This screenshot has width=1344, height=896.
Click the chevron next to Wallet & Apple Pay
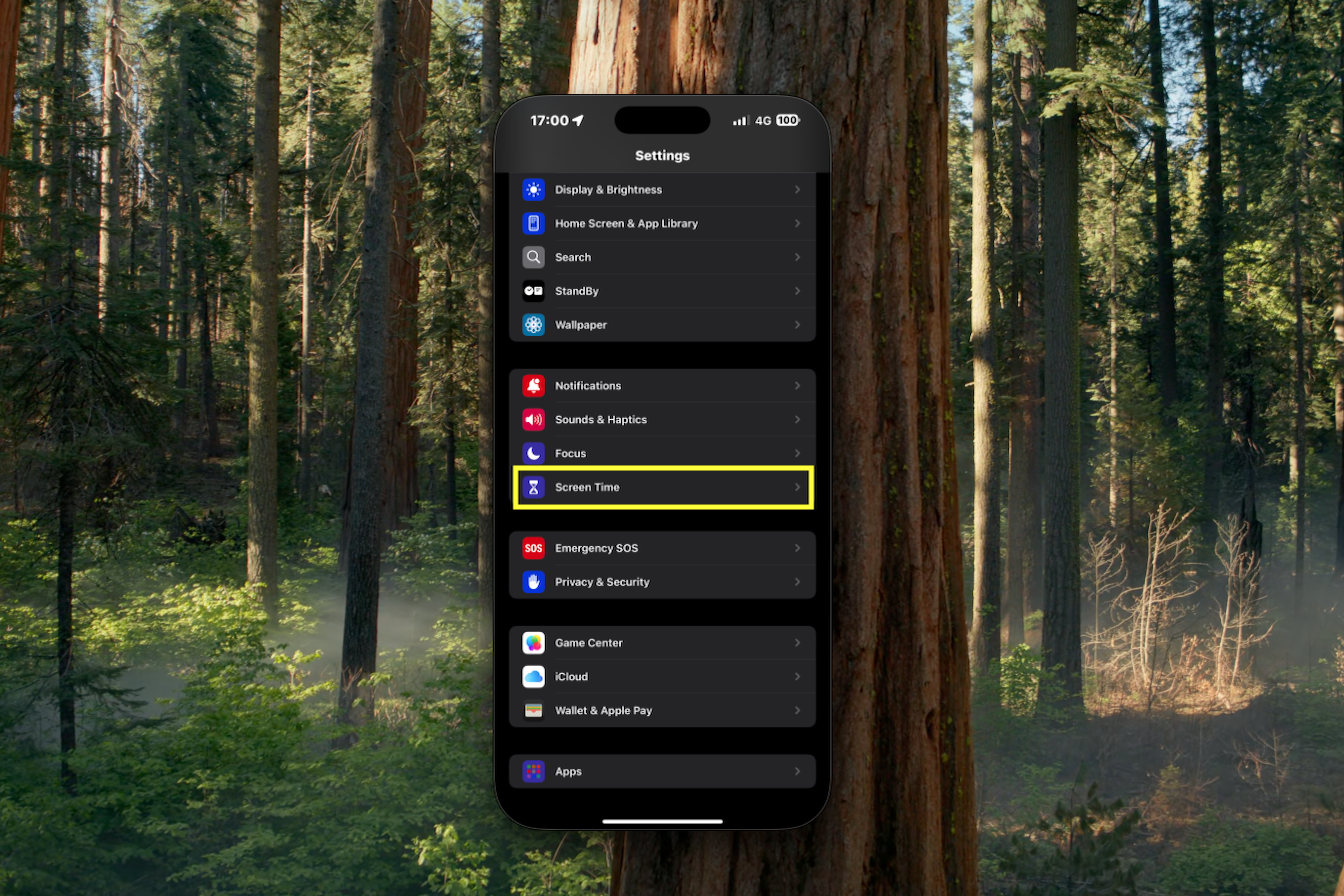click(x=797, y=711)
